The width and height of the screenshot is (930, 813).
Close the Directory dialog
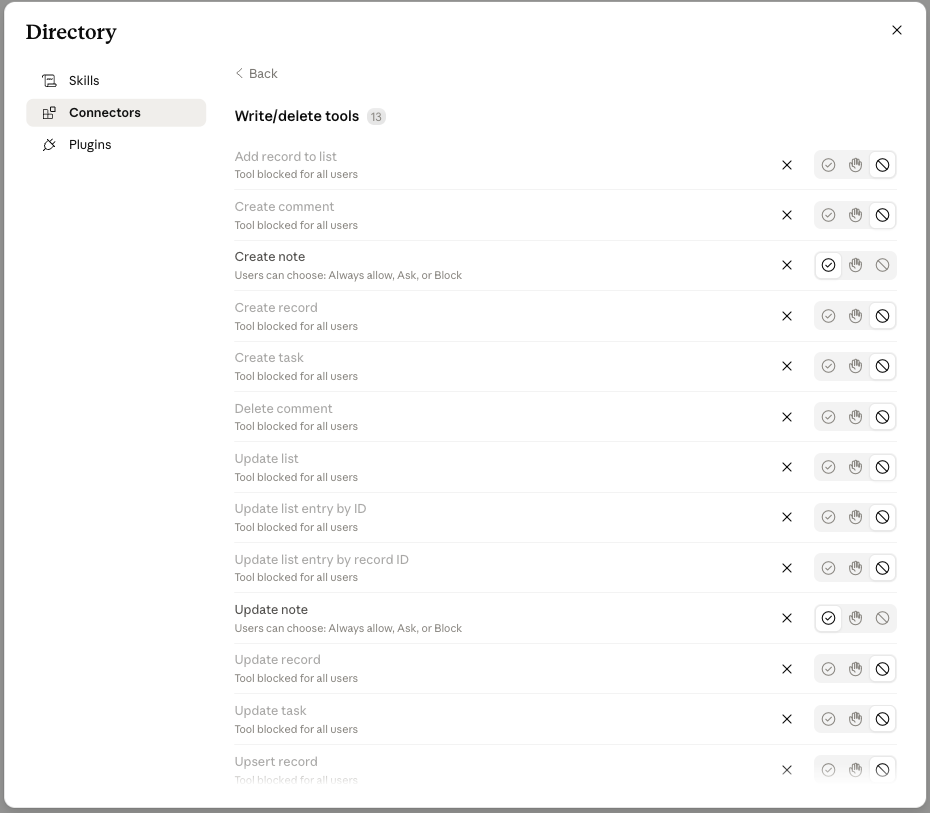(897, 30)
